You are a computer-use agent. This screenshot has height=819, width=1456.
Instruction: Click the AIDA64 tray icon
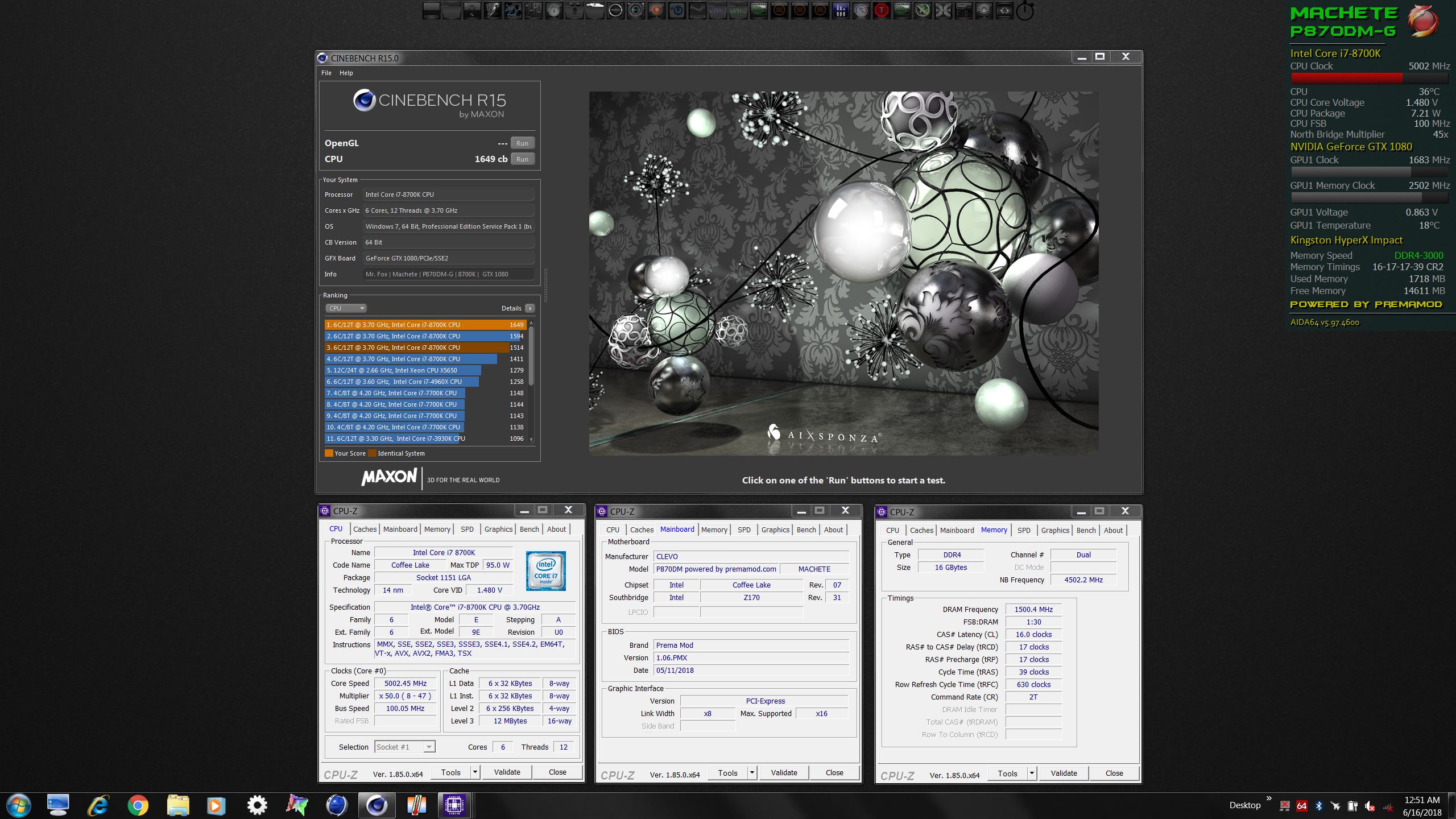click(1301, 805)
